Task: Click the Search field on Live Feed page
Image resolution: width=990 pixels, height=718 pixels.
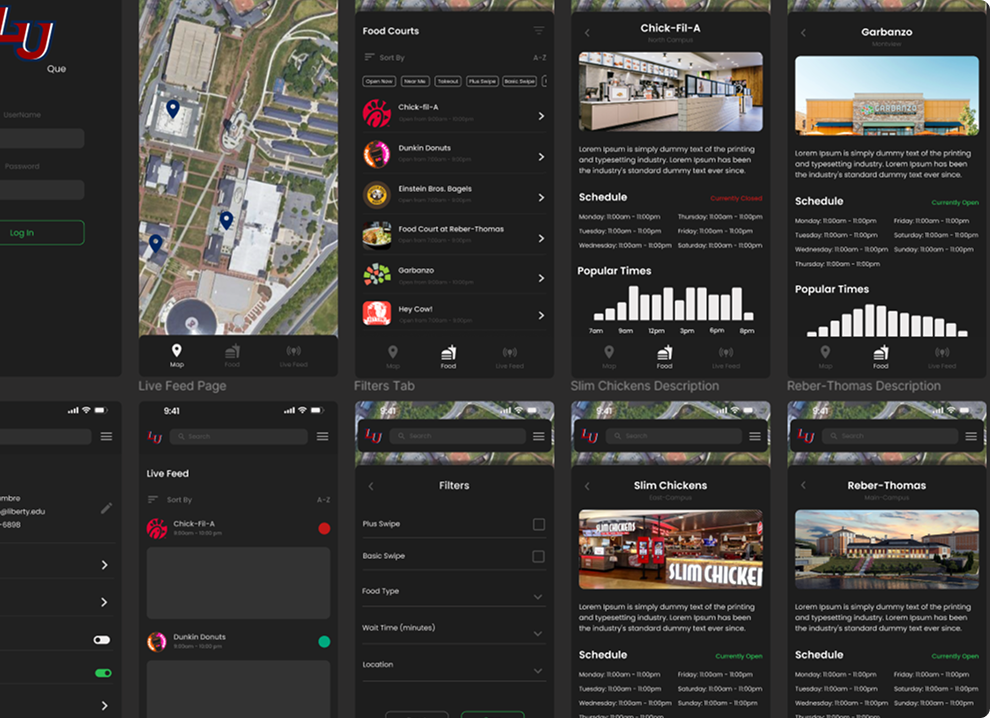Action: click(x=239, y=436)
